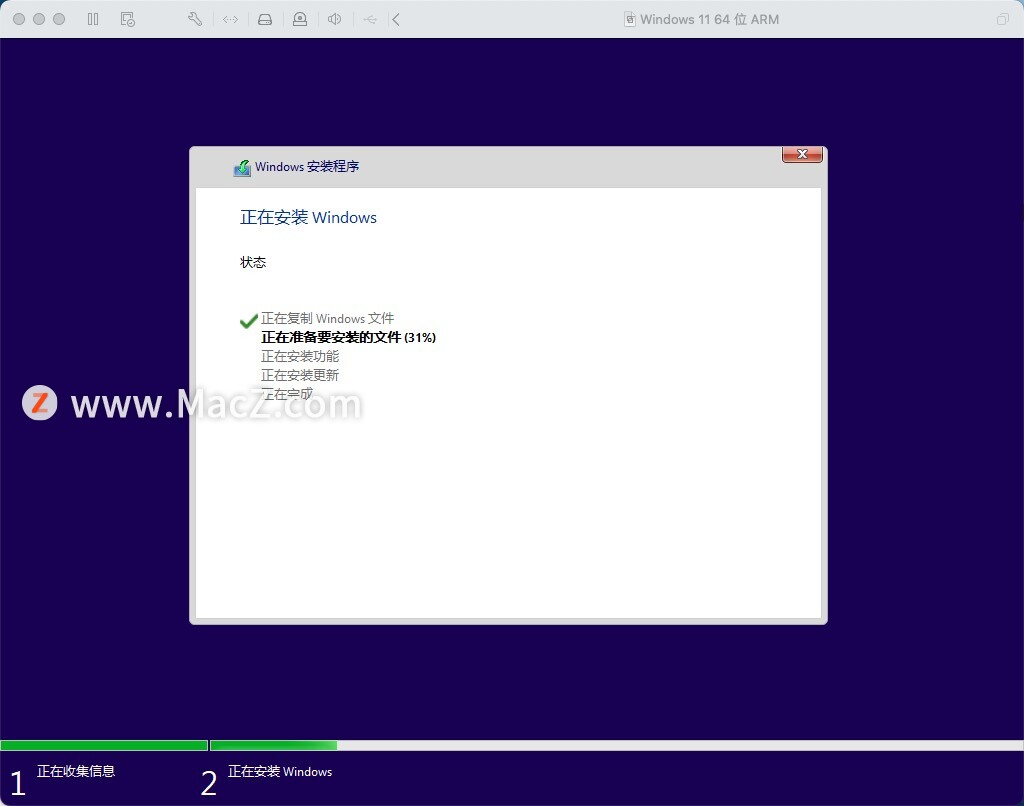Click step 2 '正在安装 Windows' label
The width and height of the screenshot is (1024, 806).
click(x=280, y=771)
